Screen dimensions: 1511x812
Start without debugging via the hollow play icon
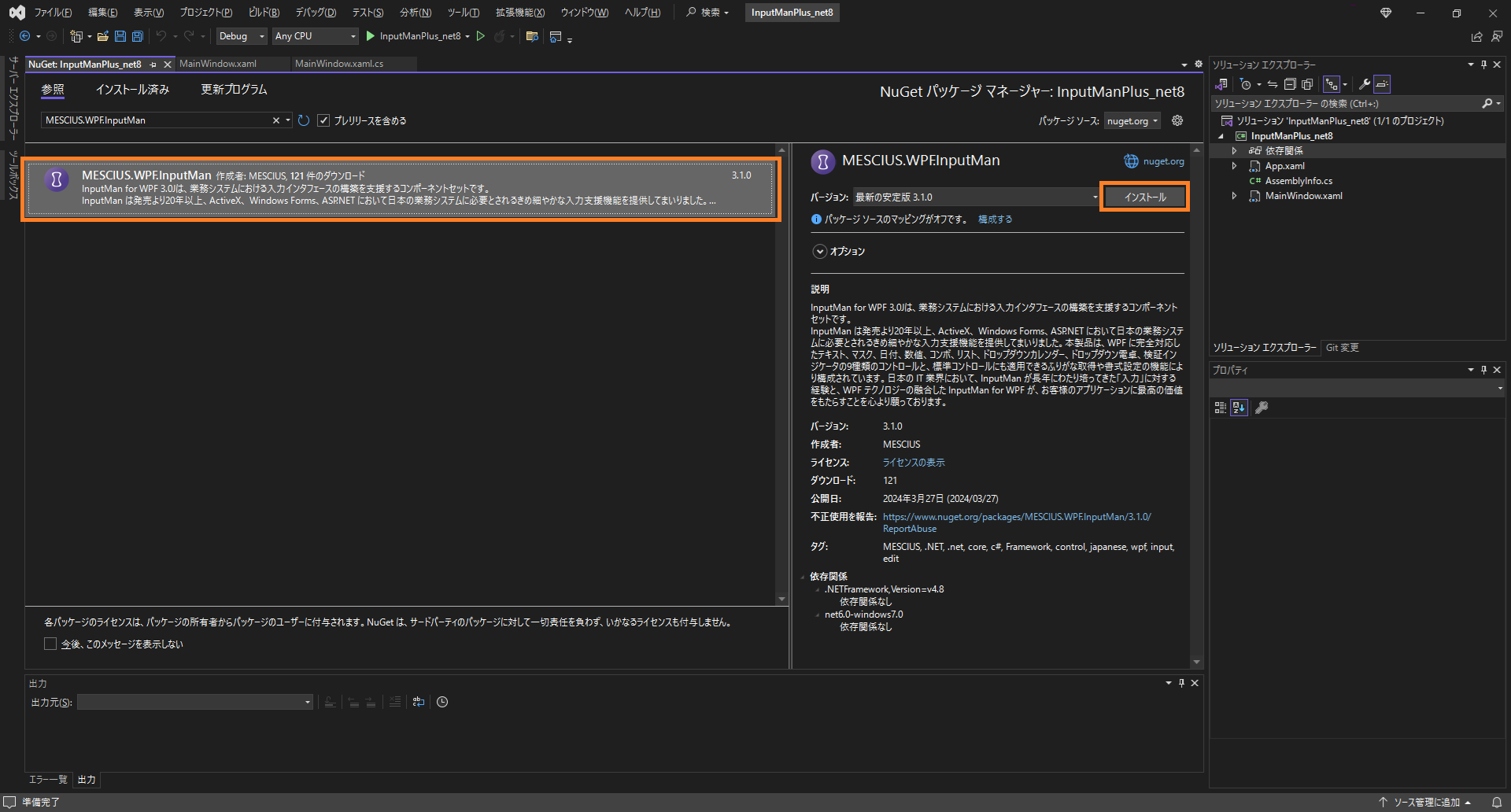click(x=480, y=36)
